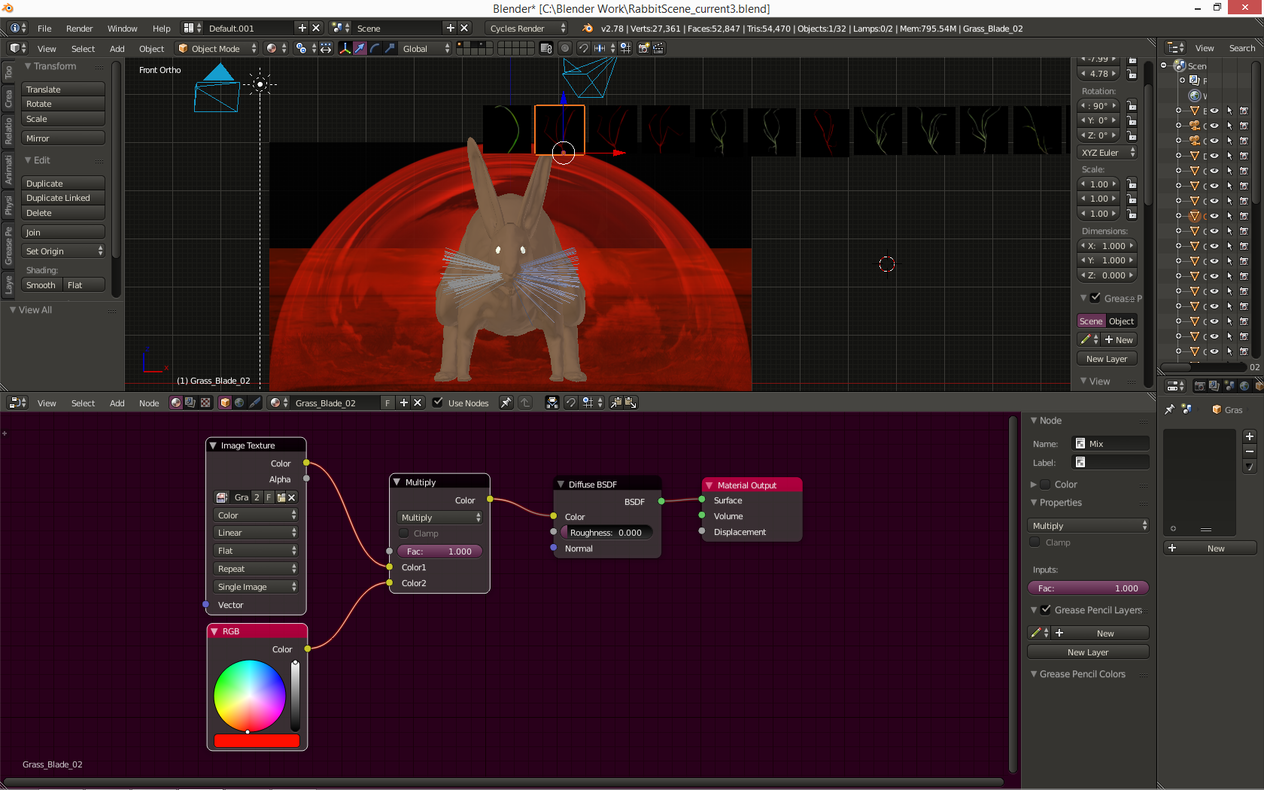Toggle the Grease Pencil Layers checkbox
The width and height of the screenshot is (1264, 790).
(1046, 610)
